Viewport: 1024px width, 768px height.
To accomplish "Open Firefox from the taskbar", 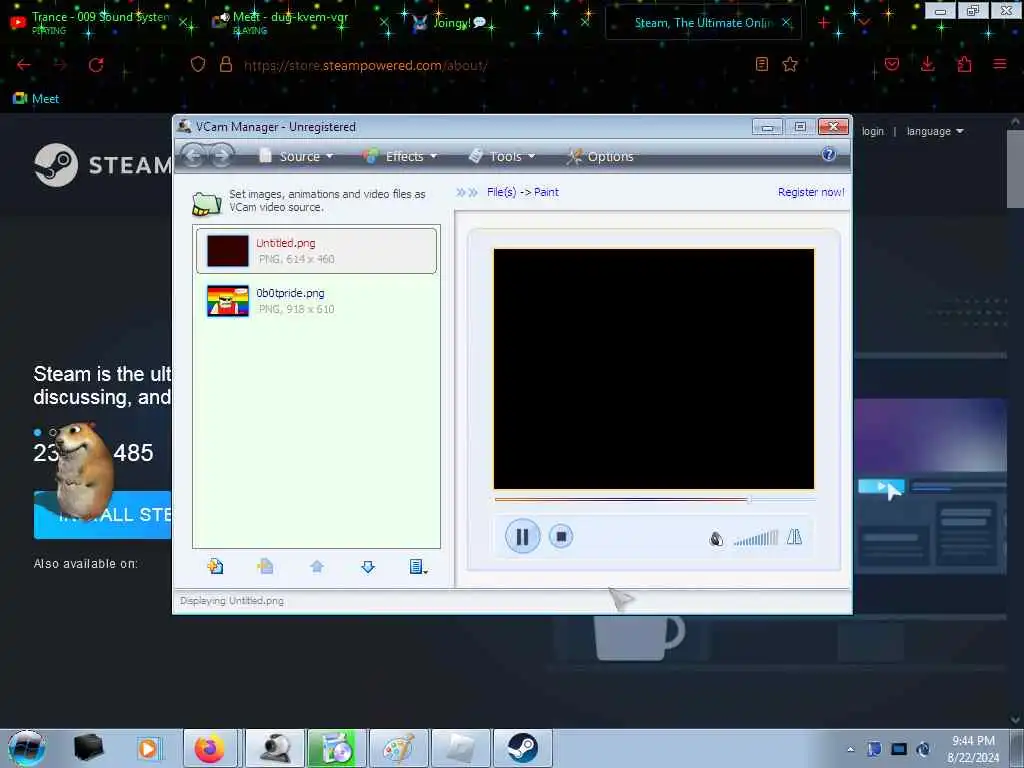I will click(210, 748).
